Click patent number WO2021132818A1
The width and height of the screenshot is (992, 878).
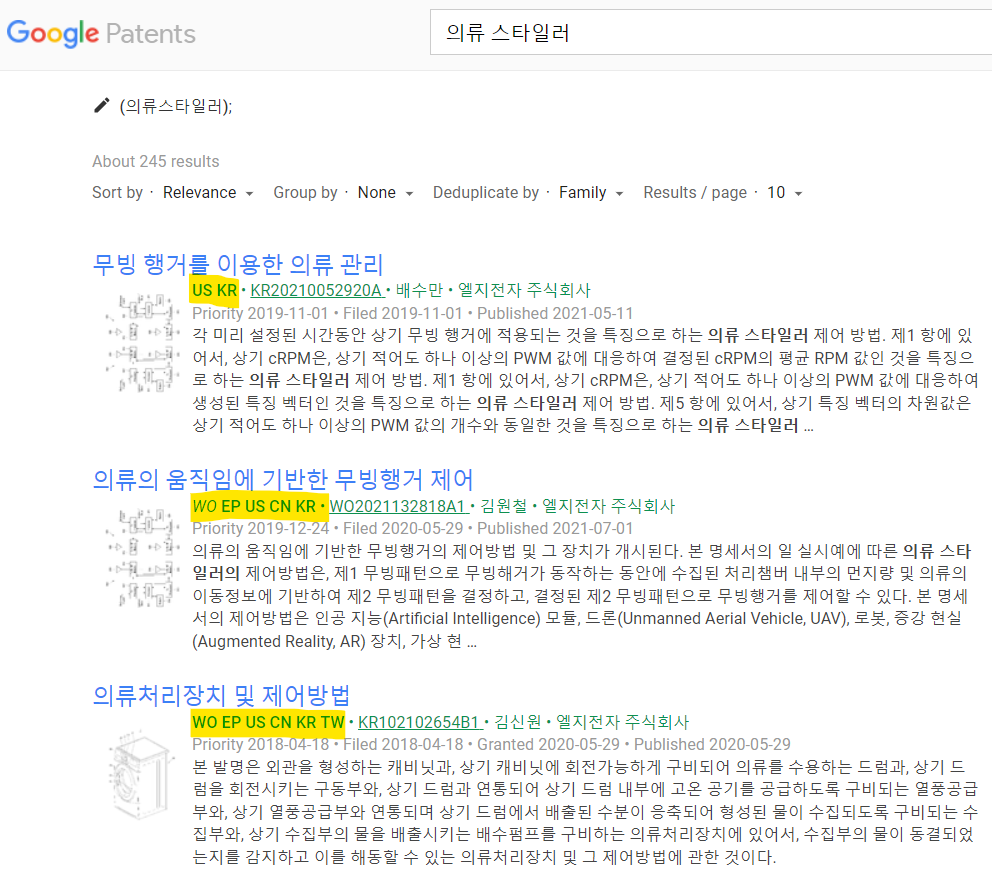click(398, 506)
